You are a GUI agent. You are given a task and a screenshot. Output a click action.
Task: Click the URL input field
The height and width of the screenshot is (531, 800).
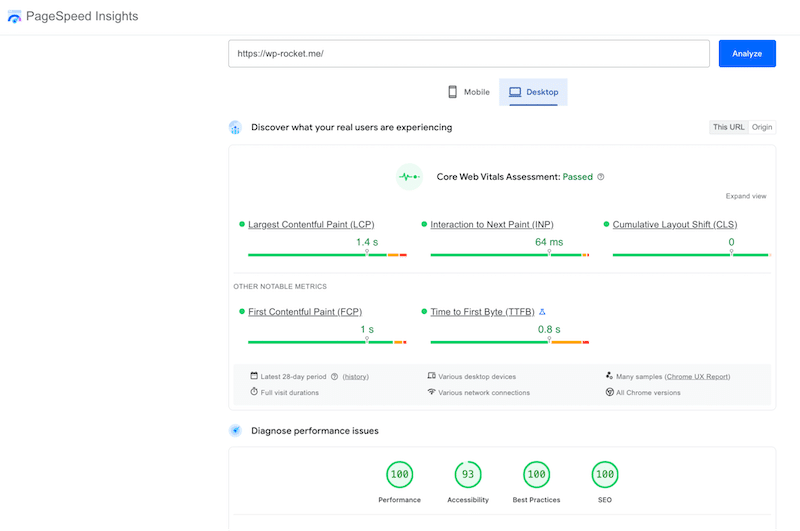click(x=468, y=54)
